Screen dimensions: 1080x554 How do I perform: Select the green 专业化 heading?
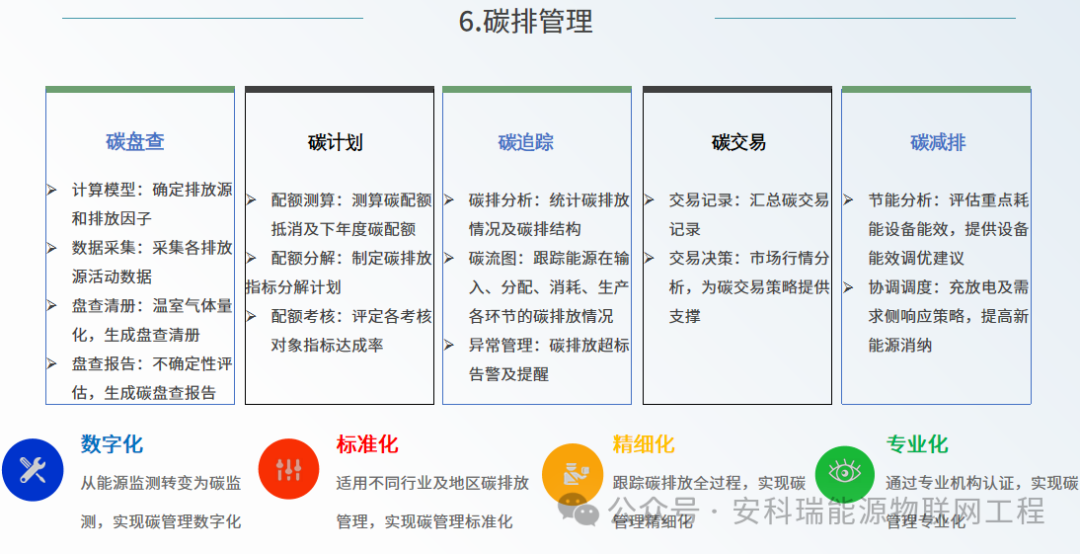click(917, 444)
